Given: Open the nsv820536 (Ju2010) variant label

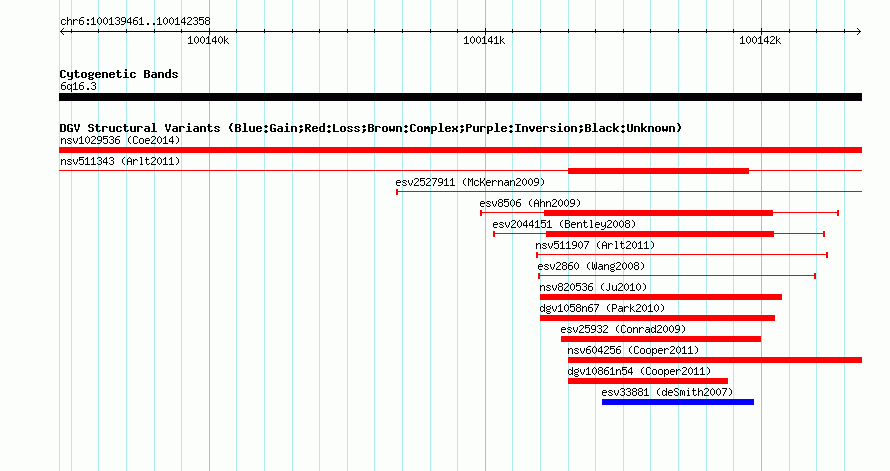Looking at the screenshot, I should point(593,287).
